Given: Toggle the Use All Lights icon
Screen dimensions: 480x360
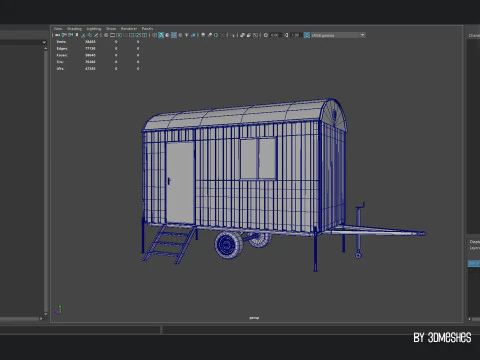Looking at the screenshot, I should tap(187, 35).
